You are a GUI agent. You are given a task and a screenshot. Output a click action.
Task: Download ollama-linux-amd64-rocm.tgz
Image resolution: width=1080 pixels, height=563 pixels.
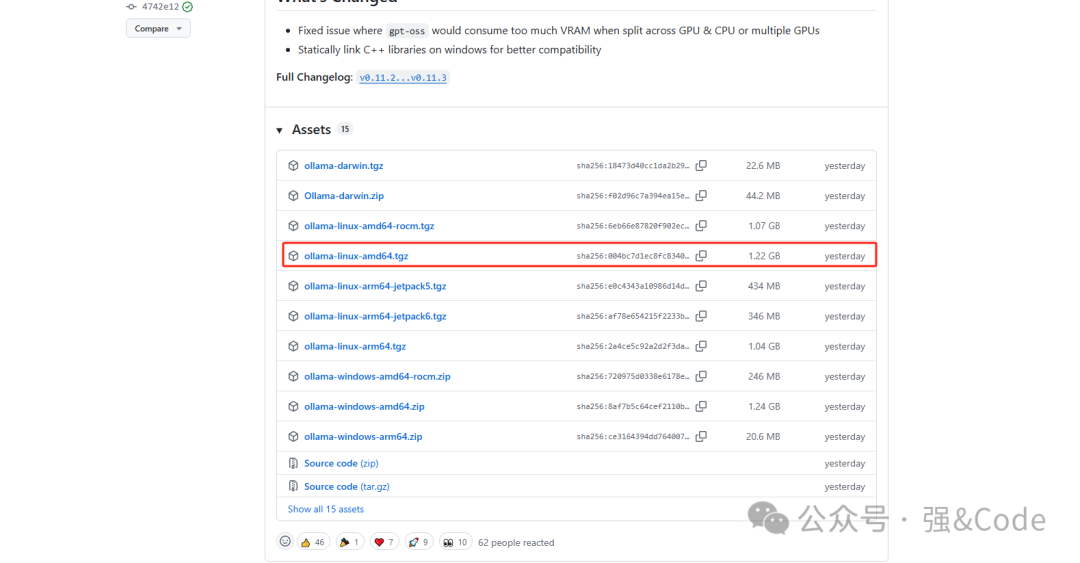[369, 225]
